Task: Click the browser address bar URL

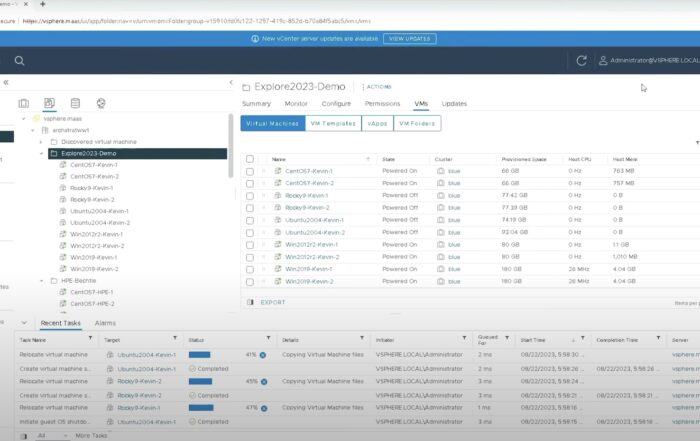Action: coord(196,21)
